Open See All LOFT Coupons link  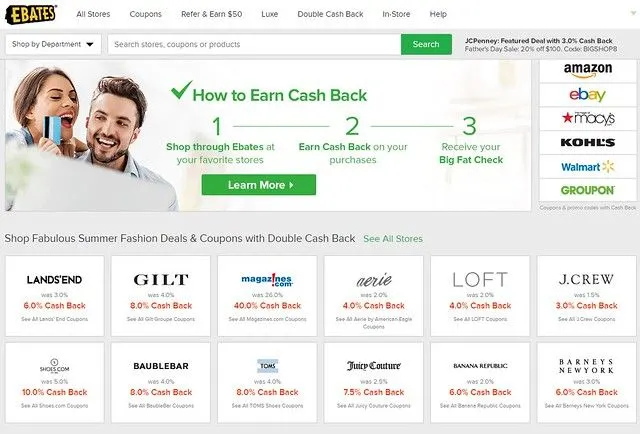coord(480,319)
